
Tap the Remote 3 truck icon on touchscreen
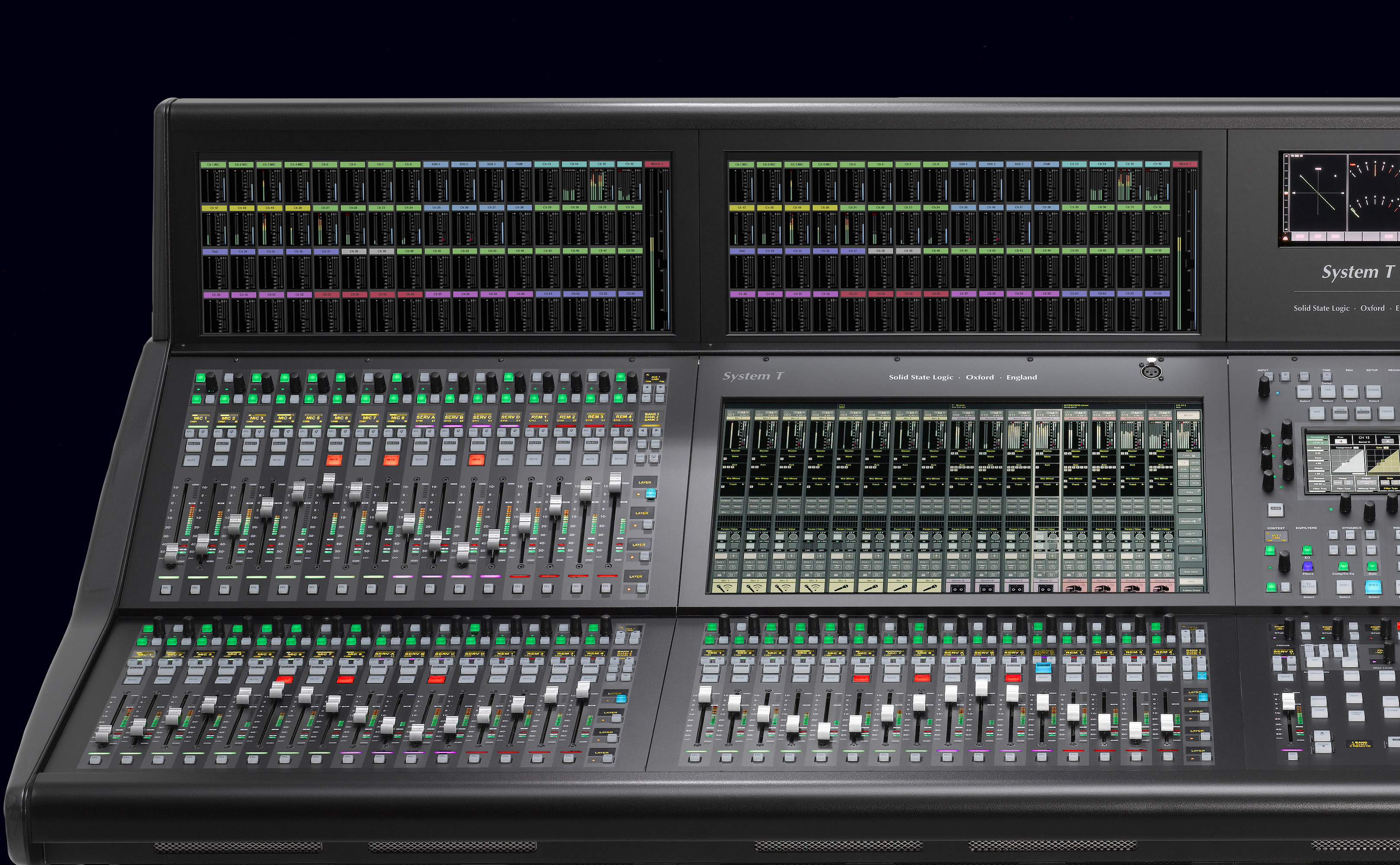(x=1133, y=587)
